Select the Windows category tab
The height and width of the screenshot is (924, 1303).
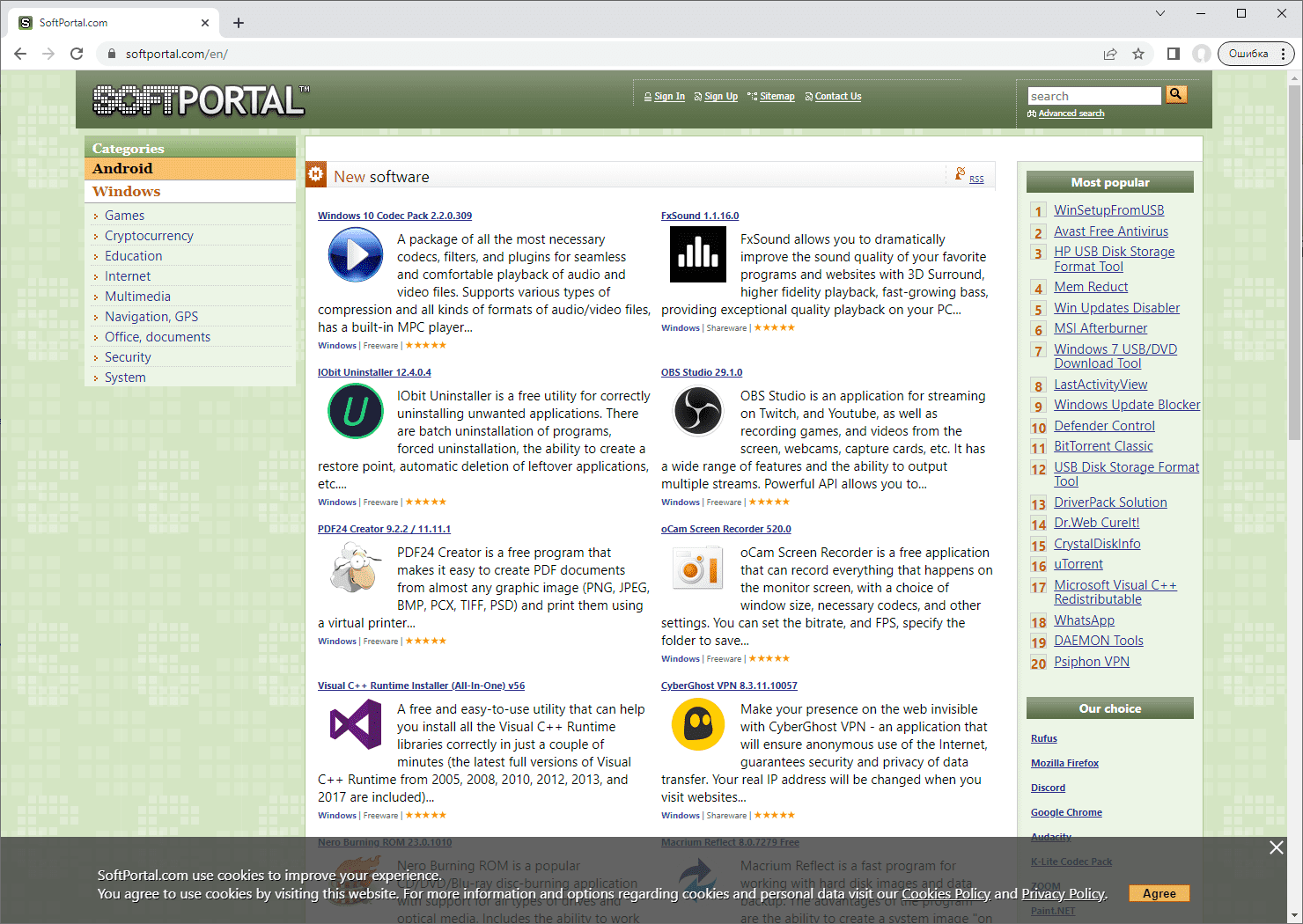click(190, 192)
